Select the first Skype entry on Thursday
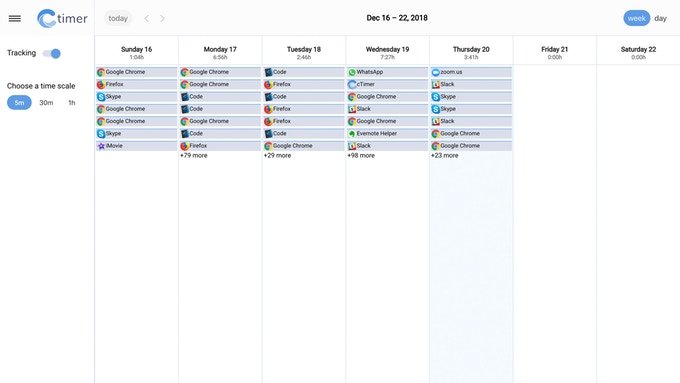This screenshot has height=383, width=680. 471,97
